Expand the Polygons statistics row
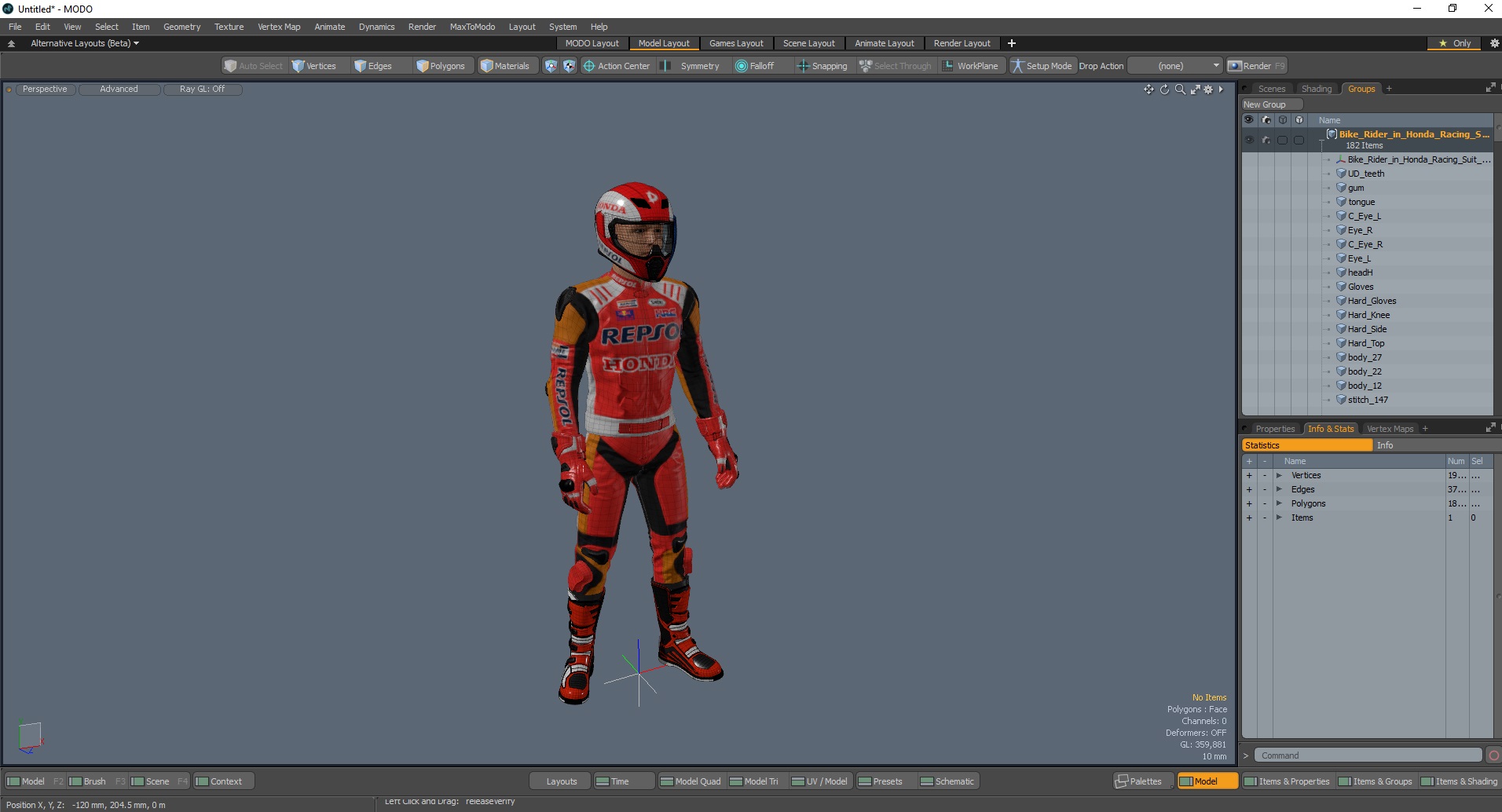The image size is (1502, 812). (1279, 503)
